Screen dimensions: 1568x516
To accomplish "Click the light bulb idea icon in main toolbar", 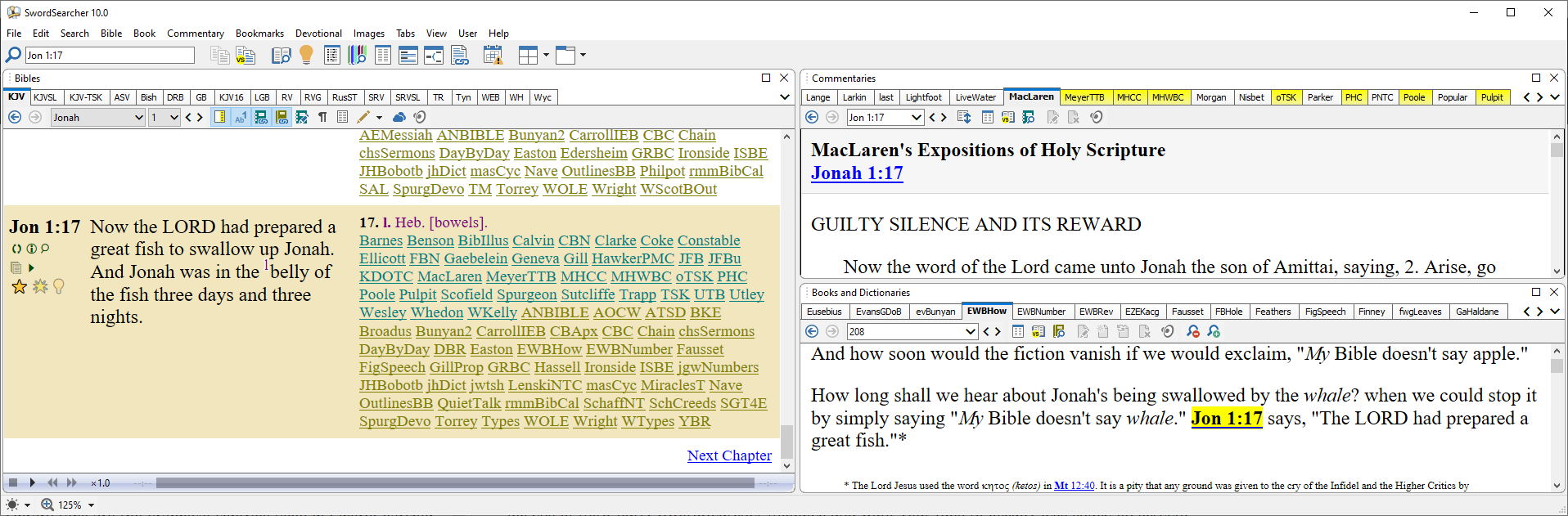I will pos(306,55).
